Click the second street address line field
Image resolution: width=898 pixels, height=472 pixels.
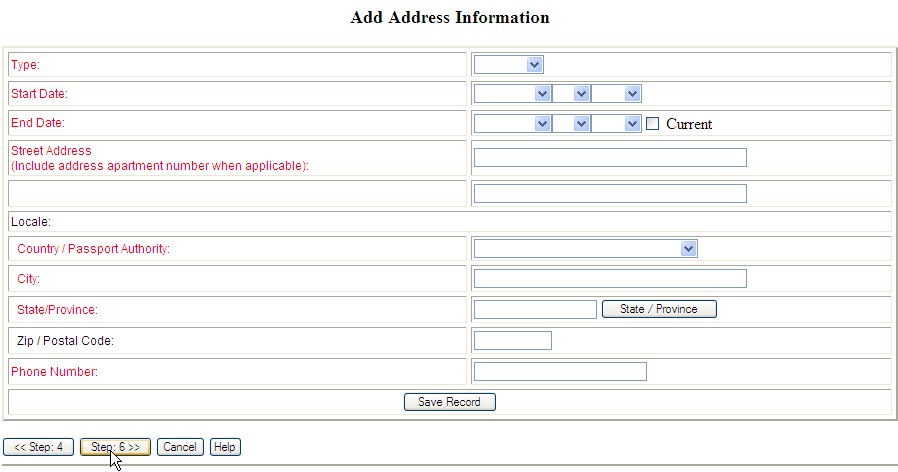click(610, 193)
